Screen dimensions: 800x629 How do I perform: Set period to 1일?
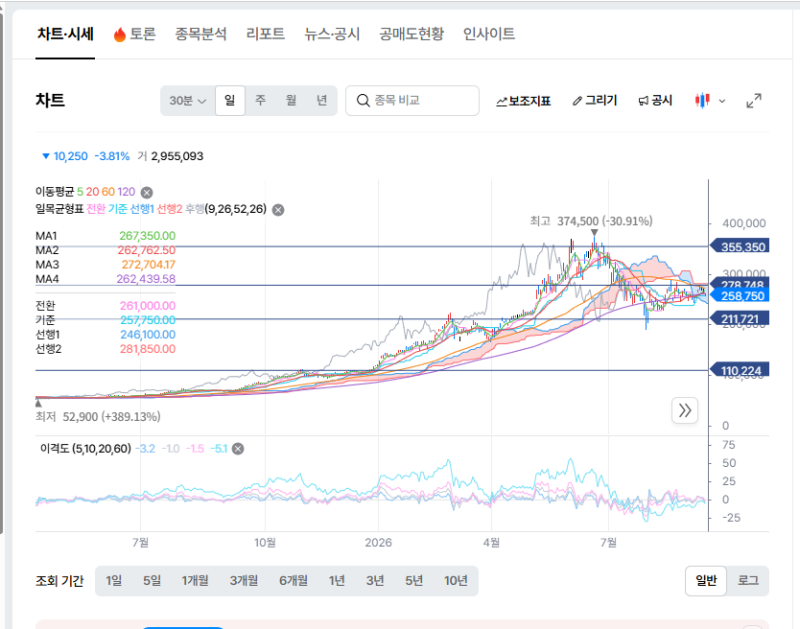[x=114, y=581]
